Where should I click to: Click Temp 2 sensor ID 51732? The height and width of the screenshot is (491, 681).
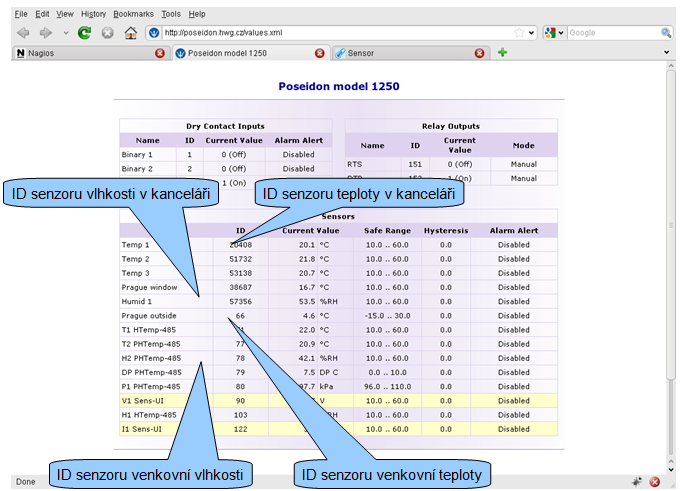pyautogui.click(x=241, y=259)
